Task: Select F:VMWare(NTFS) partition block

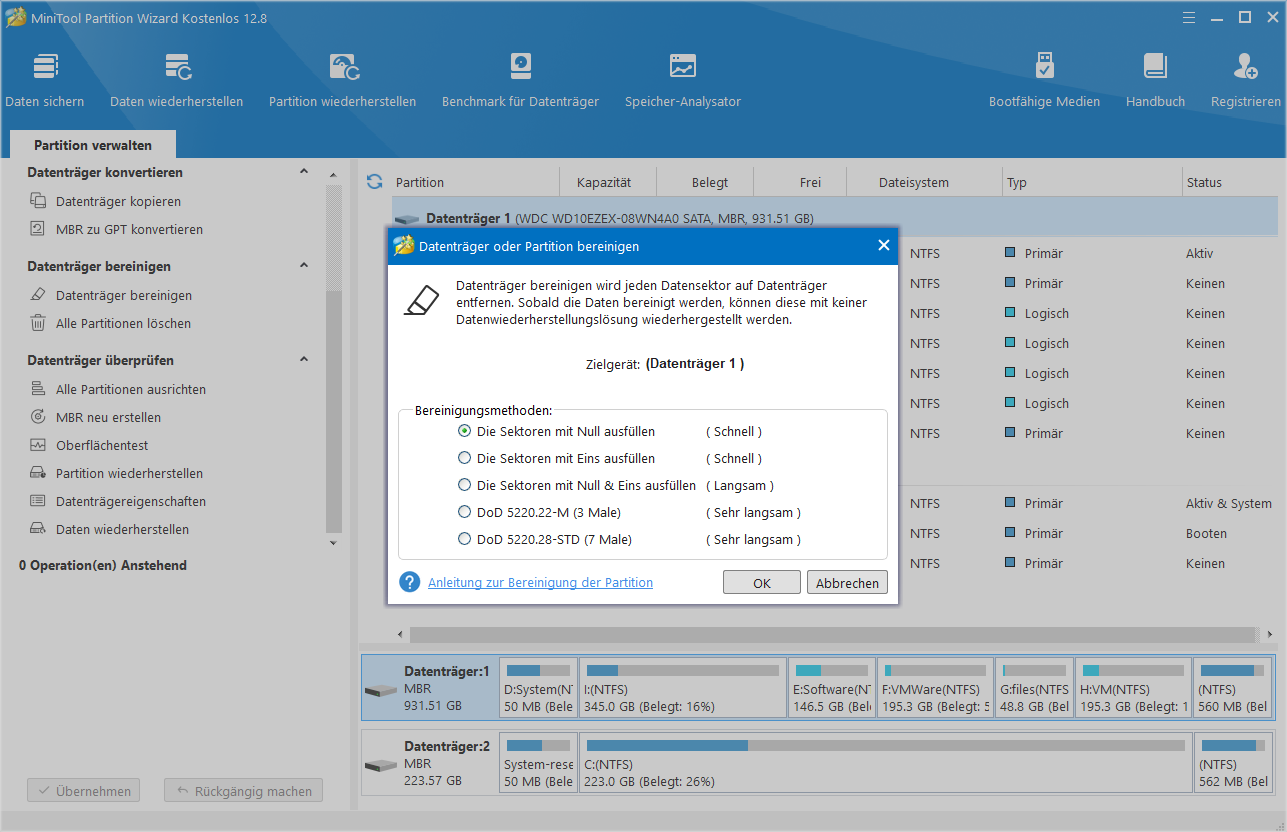Action: (x=936, y=688)
